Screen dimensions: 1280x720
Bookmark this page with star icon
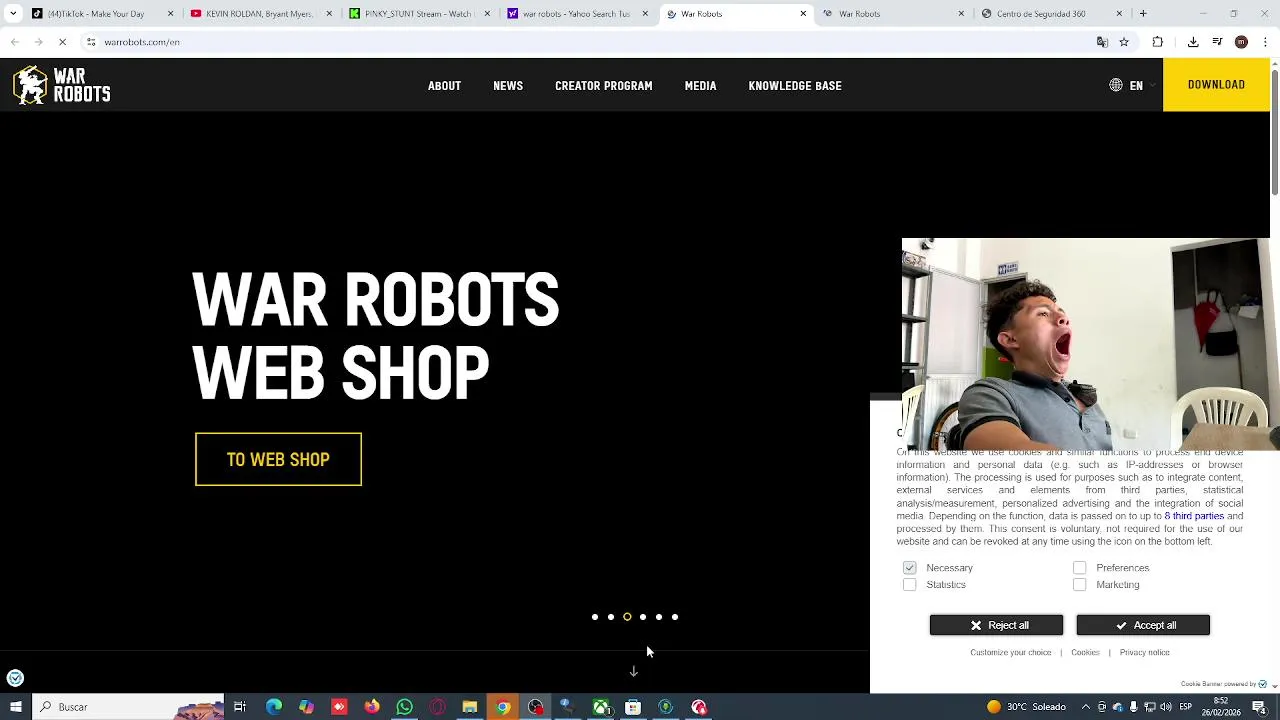click(1124, 42)
